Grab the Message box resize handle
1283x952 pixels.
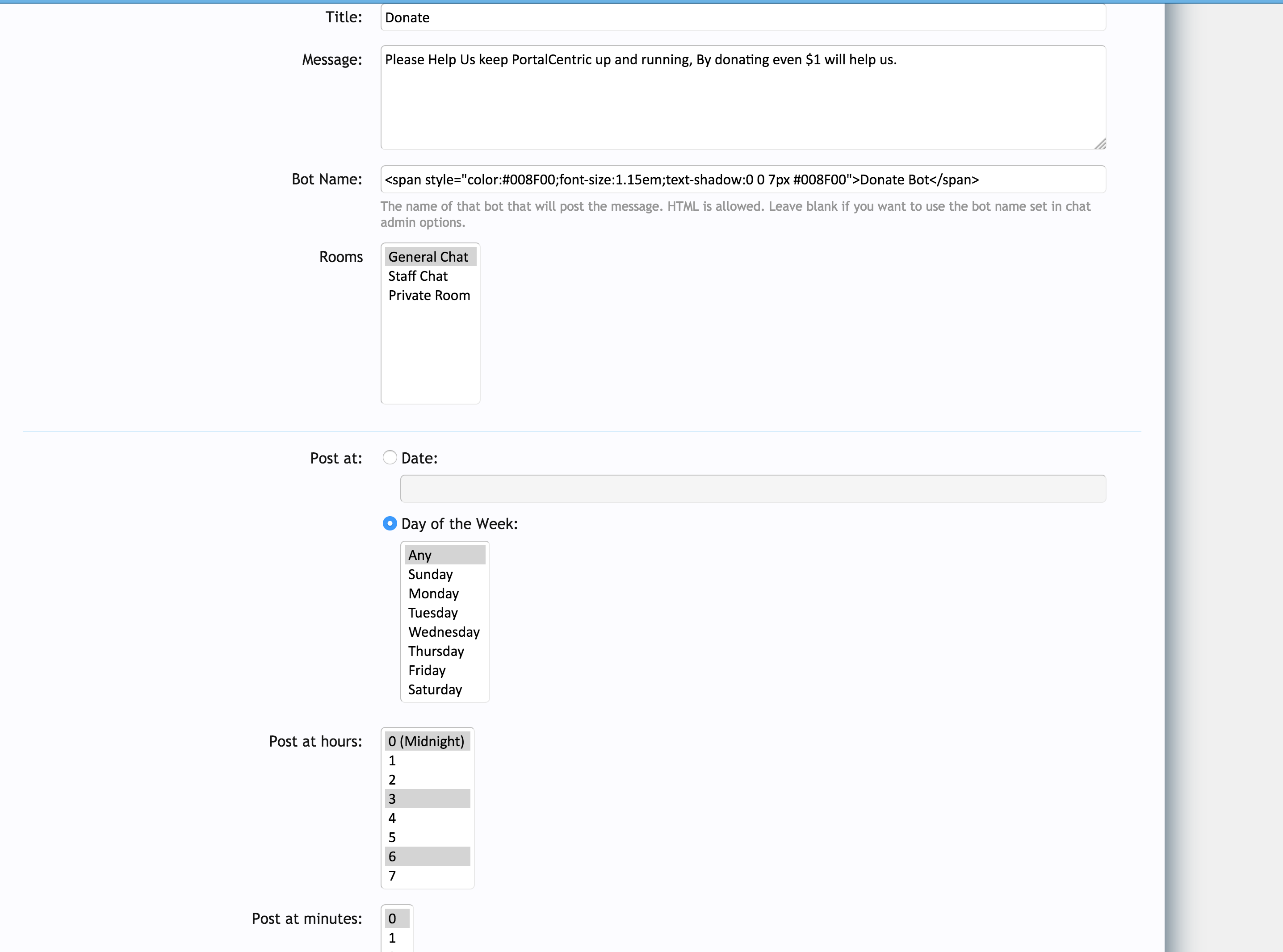pyautogui.click(x=1100, y=143)
